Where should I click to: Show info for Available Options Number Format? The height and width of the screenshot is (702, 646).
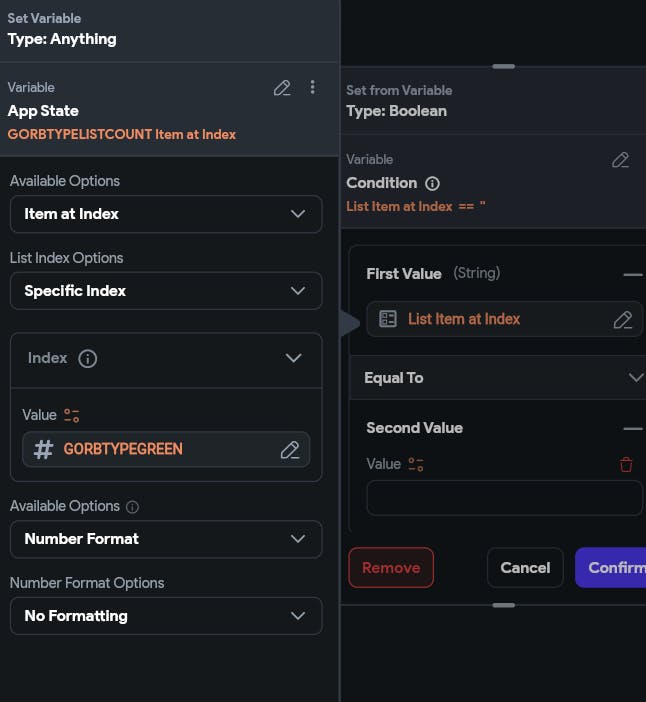[133, 507]
